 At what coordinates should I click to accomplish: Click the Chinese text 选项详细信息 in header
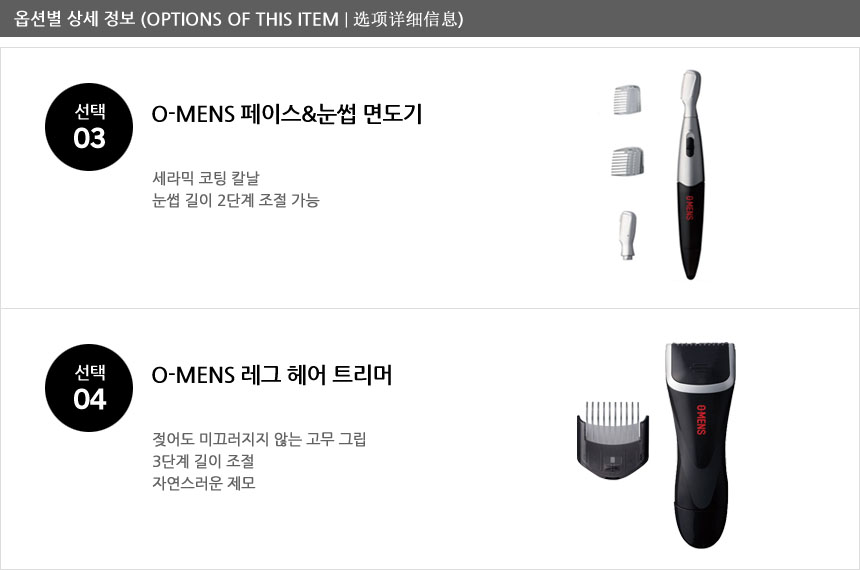click(405, 19)
